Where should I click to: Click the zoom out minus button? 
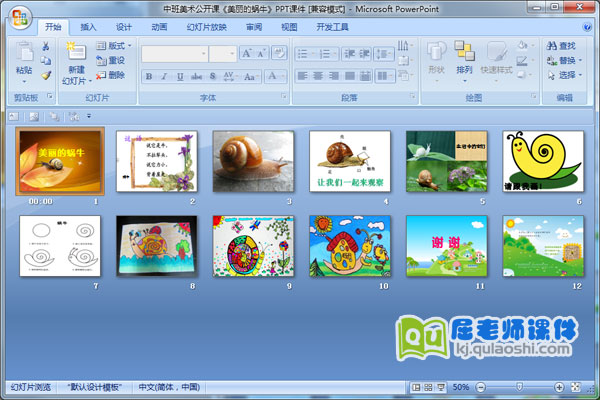[x=481, y=387]
